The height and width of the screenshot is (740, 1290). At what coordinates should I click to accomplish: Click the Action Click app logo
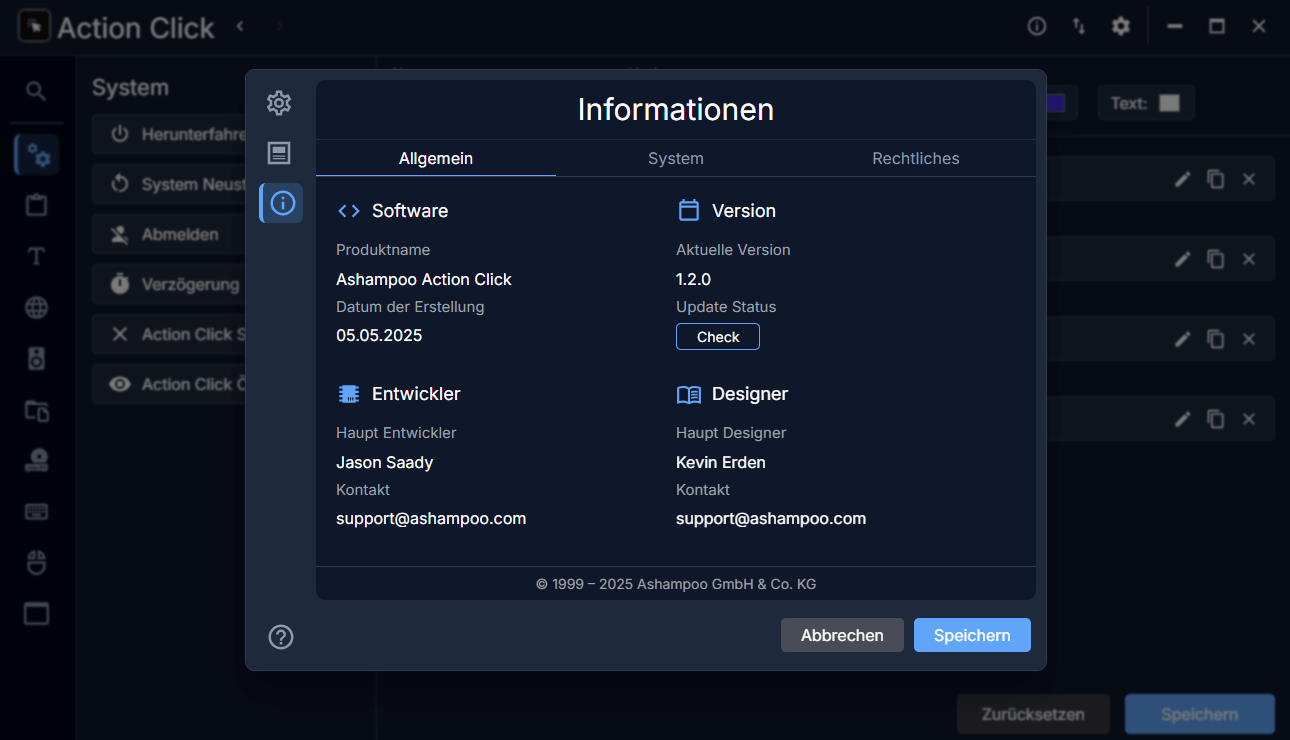34,27
